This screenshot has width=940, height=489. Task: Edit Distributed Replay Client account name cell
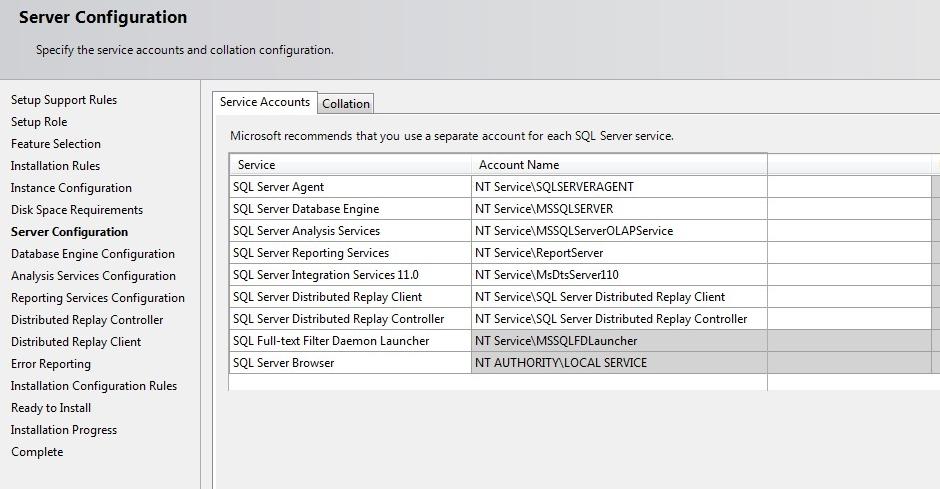[619, 297]
